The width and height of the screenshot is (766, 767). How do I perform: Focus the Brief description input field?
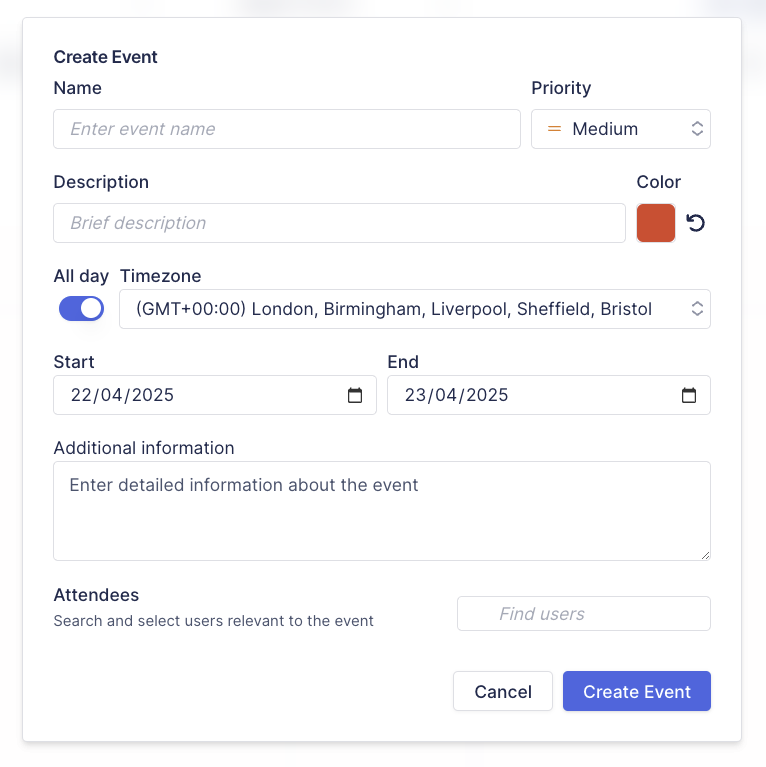point(339,223)
